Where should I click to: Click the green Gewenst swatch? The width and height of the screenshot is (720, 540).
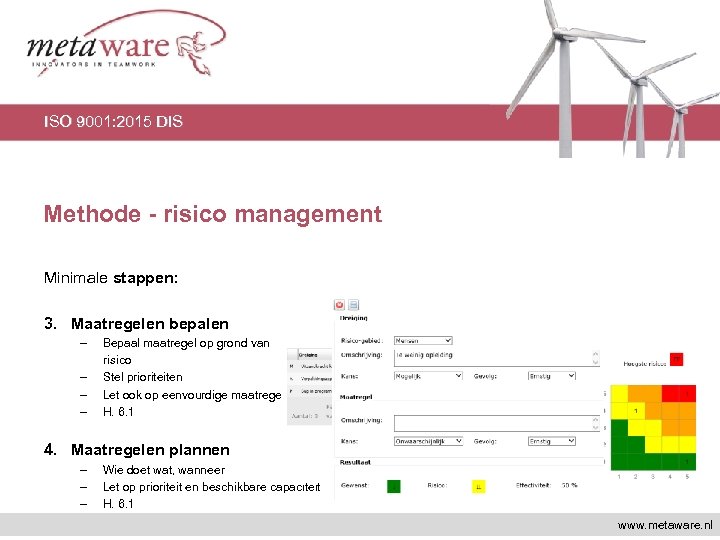coord(394,486)
